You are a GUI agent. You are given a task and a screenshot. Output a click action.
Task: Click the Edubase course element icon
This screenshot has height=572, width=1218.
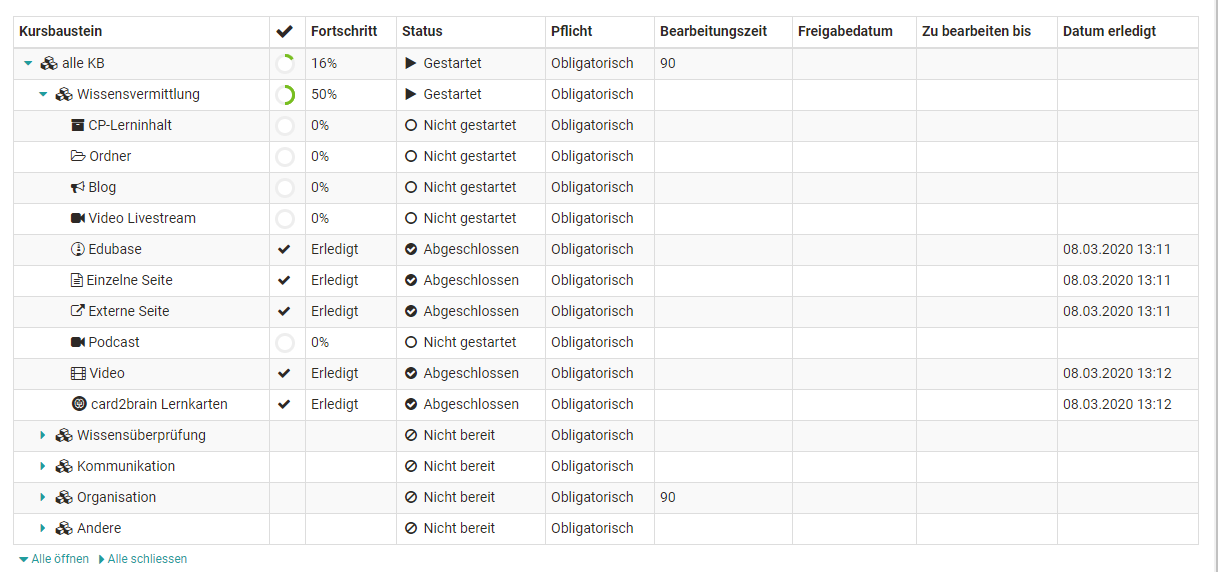click(78, 249)
